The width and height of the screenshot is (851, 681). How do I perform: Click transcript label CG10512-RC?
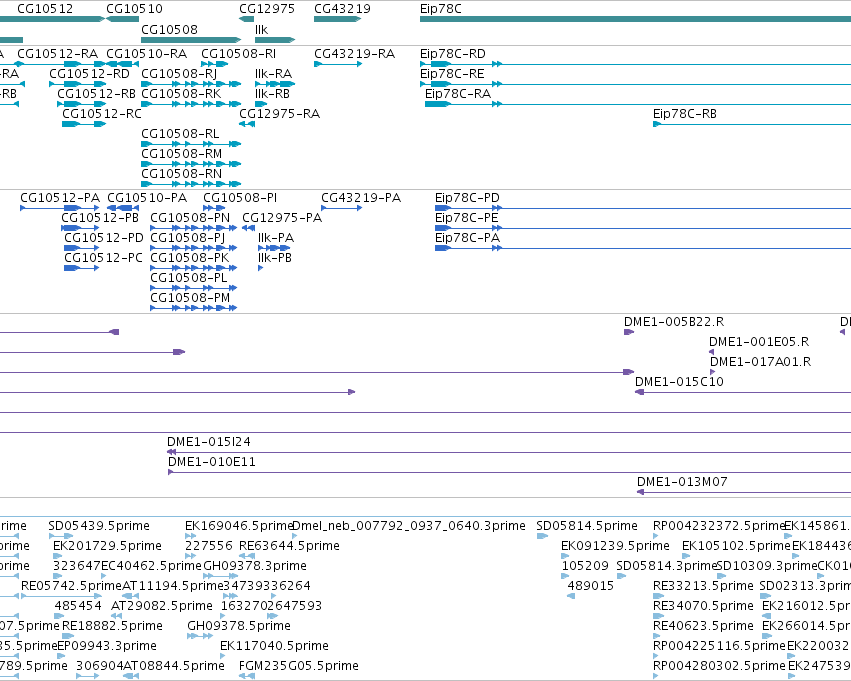(102, 114)
